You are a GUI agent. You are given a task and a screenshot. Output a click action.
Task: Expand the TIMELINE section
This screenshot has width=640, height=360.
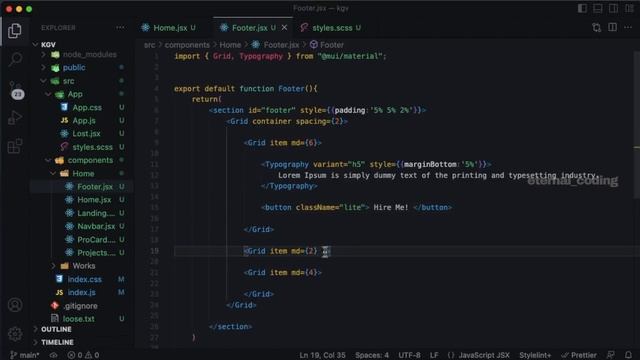click(57, 342)
